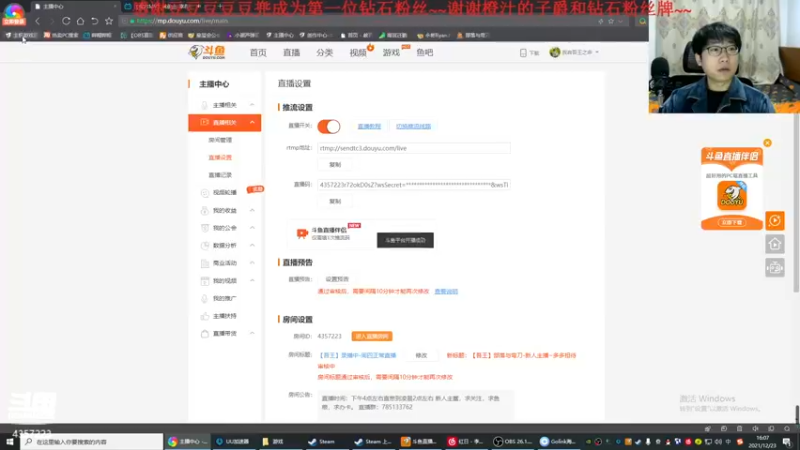This screenshot has height=450, width=800.
Task: Click the 房间公告 announcement text box
Action: pyautogui.click(x=415, y=405)
